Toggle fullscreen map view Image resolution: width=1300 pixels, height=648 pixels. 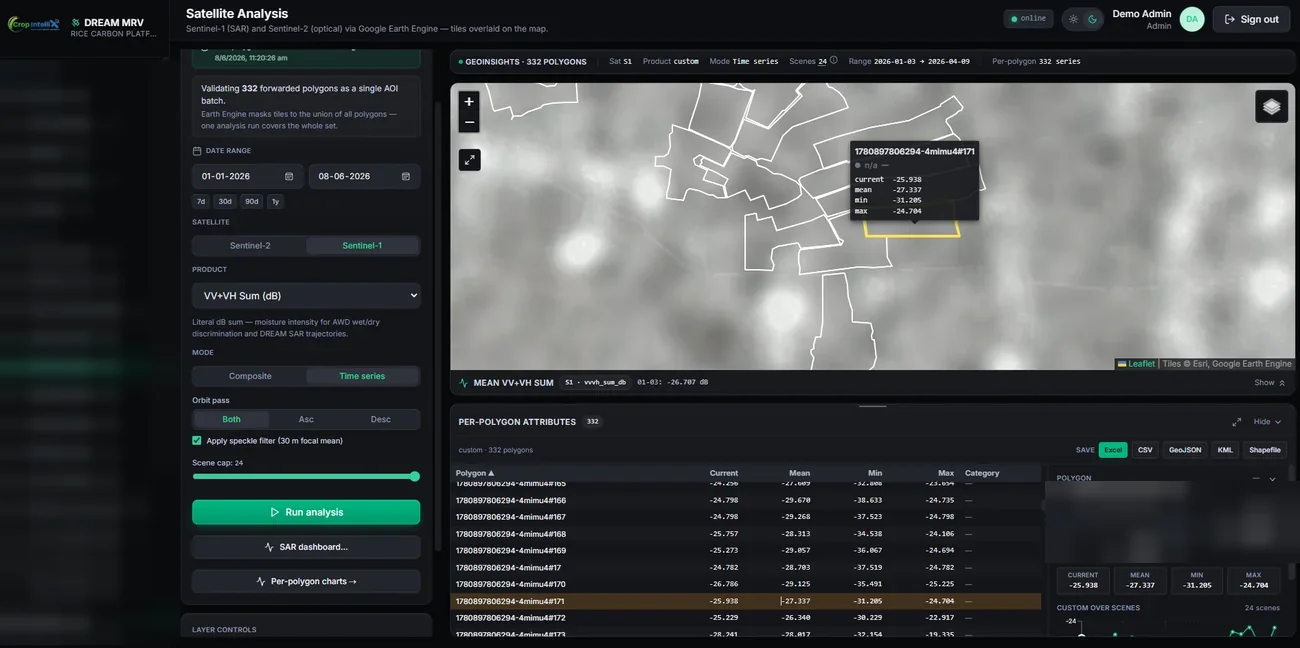click(x=469, y=160)
